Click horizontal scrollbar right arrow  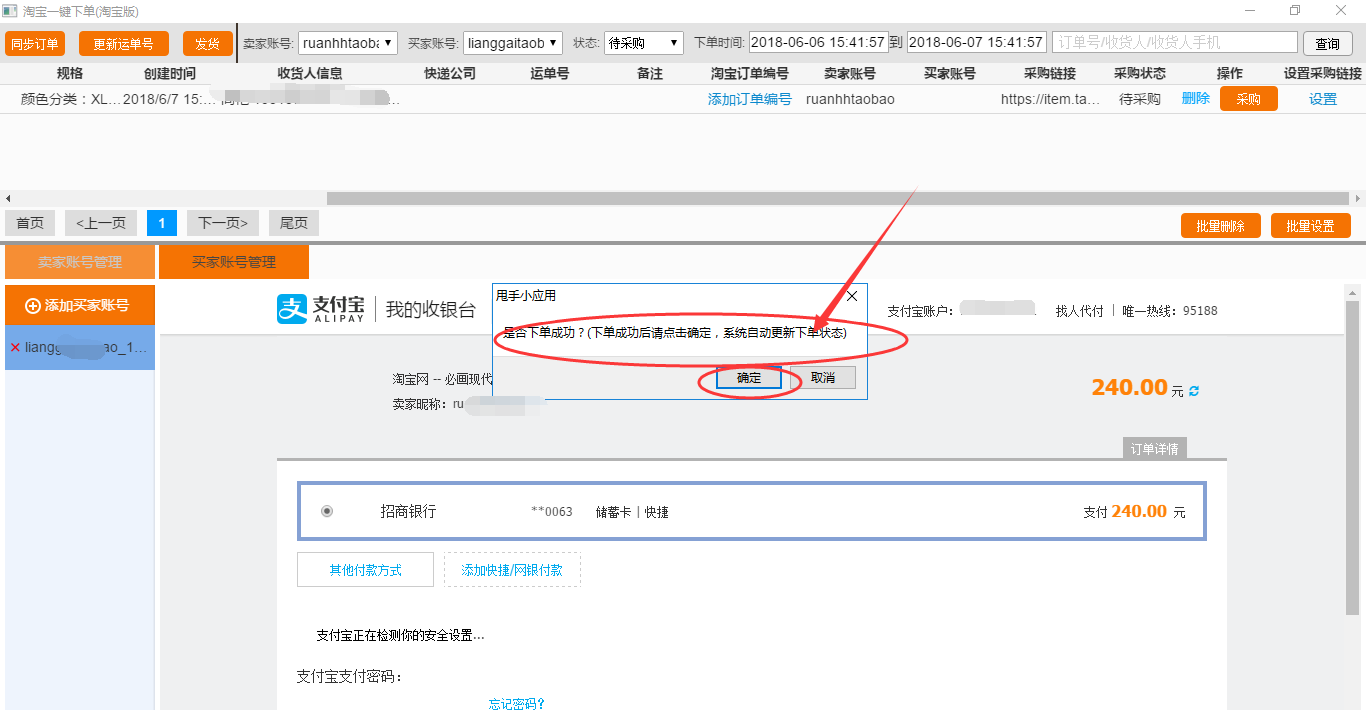tap(1358, 198)
